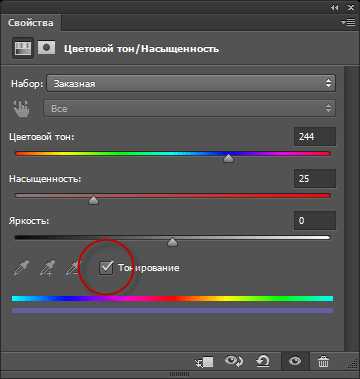The height and width of the screenshot is (379, 360).
Task: Select the eyedropper tool
Action: click(21, 268)
